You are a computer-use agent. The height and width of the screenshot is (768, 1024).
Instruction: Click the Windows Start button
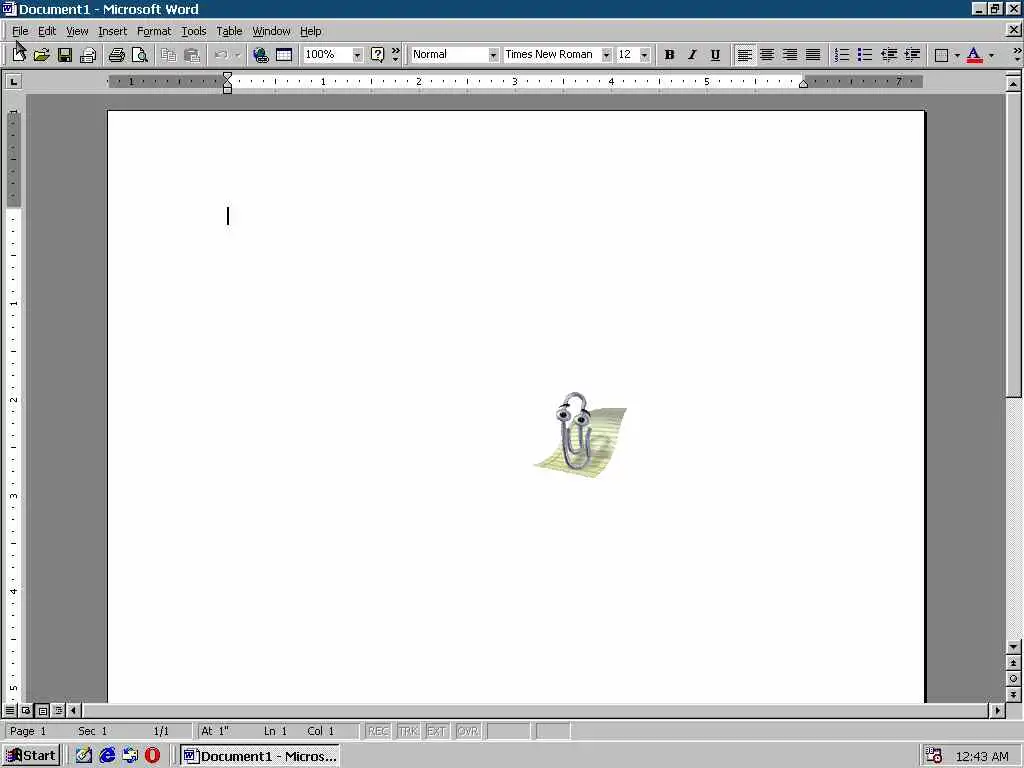(31, 756)
